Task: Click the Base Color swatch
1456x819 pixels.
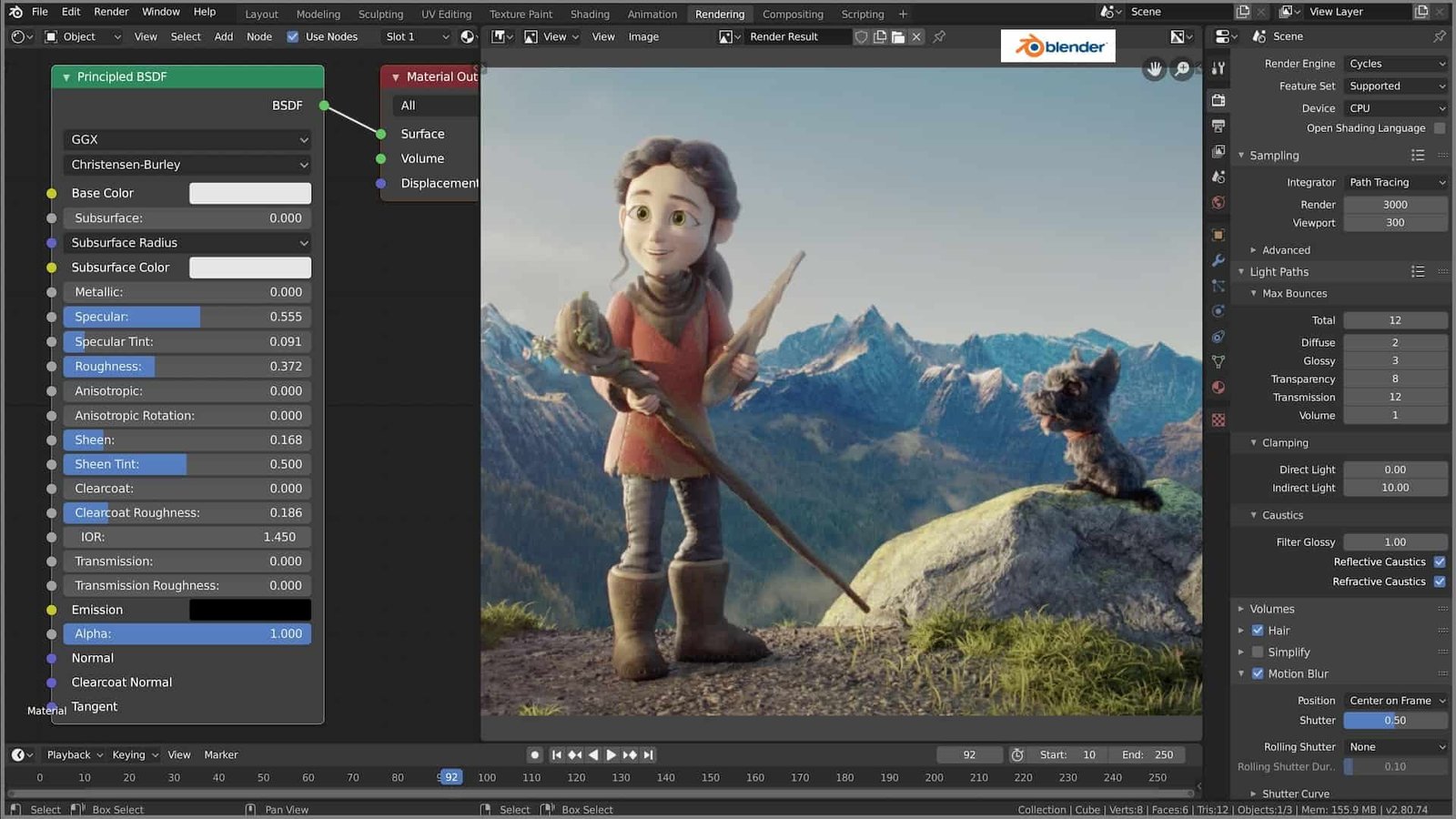Action: pos(250,193)
